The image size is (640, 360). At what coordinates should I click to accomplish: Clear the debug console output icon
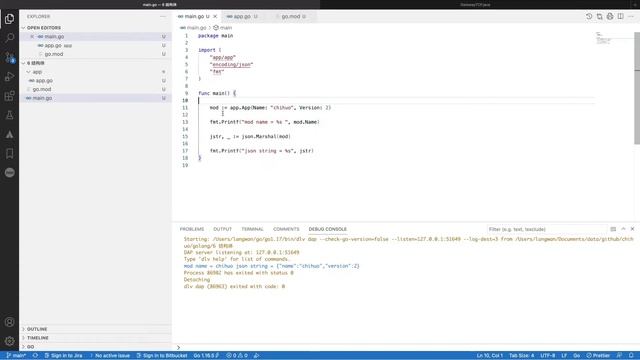click(x=613, y=229)
